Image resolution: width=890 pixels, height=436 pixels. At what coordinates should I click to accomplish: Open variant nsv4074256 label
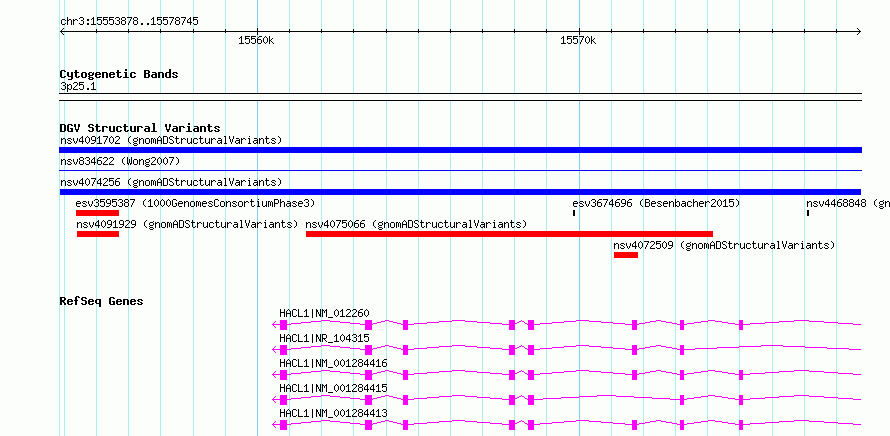(x=171, y=182)
